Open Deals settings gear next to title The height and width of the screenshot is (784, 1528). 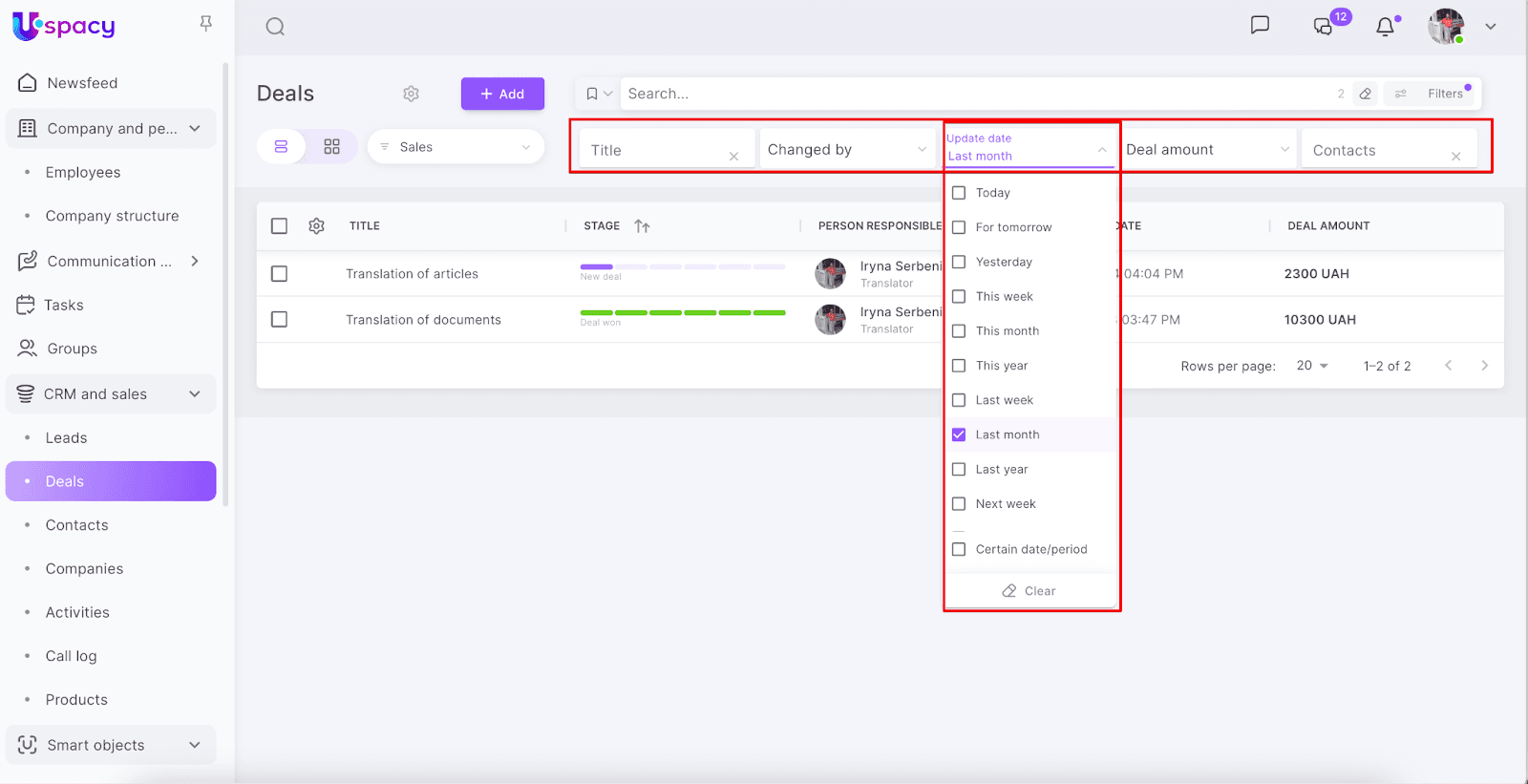pyautogui.click(x=411, y=94)
